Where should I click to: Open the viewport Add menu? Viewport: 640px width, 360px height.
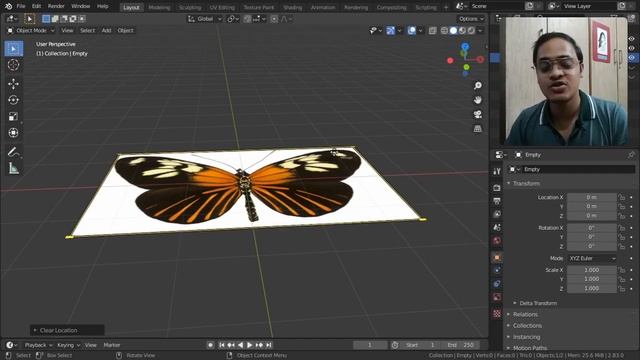coord(106,31)
